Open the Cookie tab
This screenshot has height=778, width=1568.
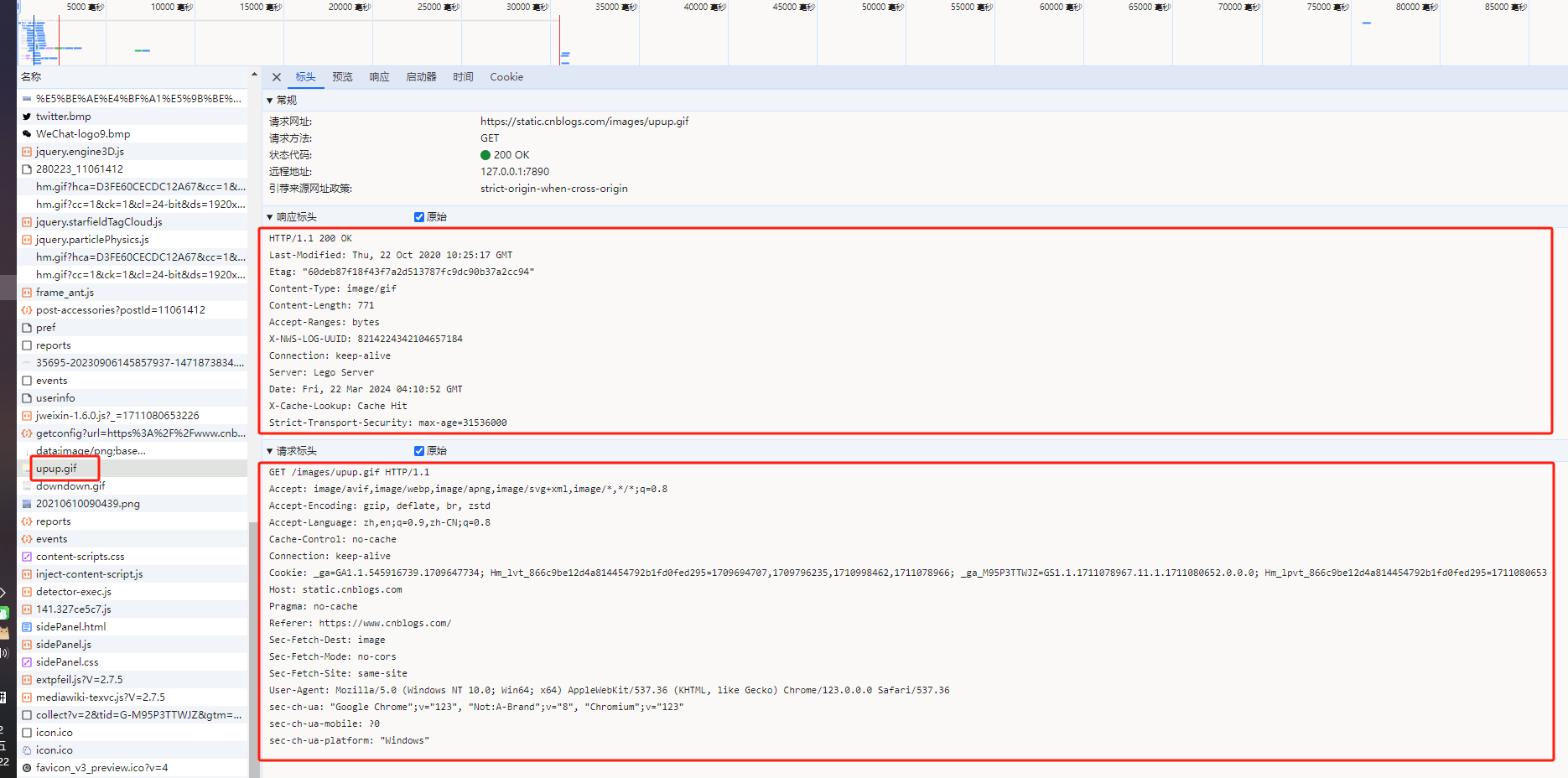tap(506, 77)
